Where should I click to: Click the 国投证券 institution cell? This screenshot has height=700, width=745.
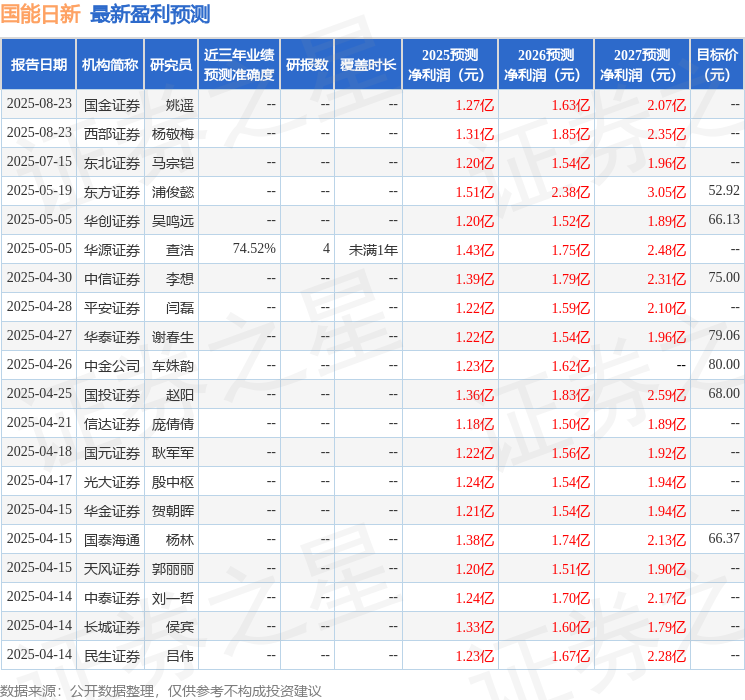point(112,395)
